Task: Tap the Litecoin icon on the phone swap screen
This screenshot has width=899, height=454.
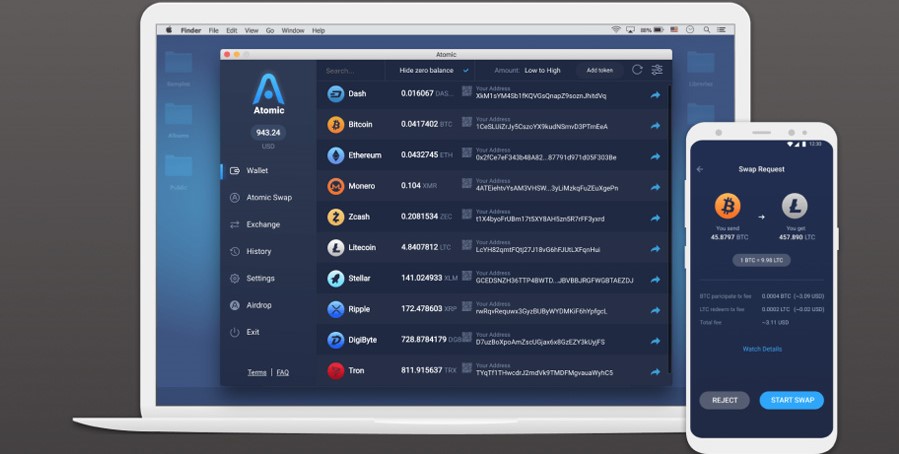Action: click(x=795, y=206)
